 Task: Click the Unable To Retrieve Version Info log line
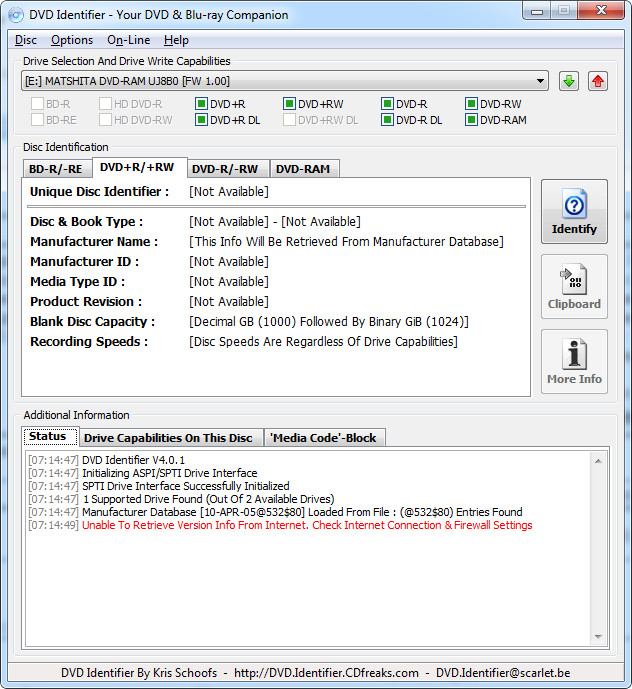coord(306,526)
